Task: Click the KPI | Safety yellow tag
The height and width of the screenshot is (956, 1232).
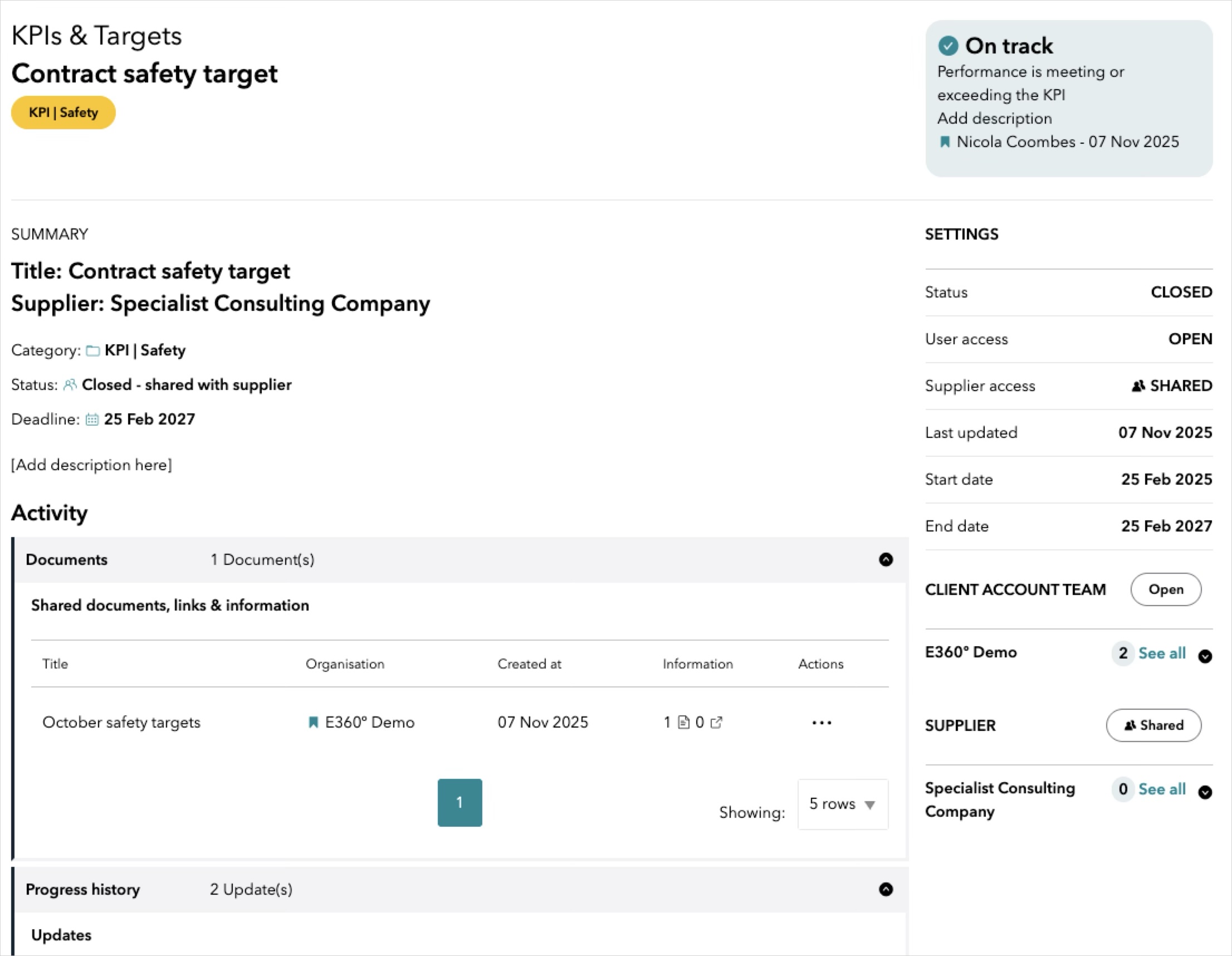Action: [x=63, y=113]
